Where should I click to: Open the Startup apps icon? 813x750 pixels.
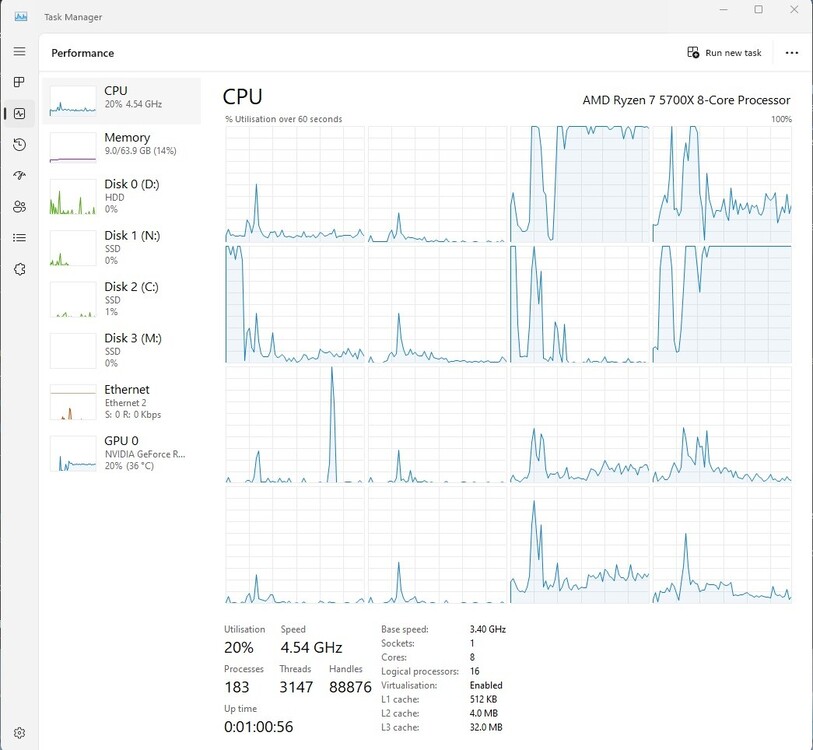pyautogui.click(x=19, y=175)
